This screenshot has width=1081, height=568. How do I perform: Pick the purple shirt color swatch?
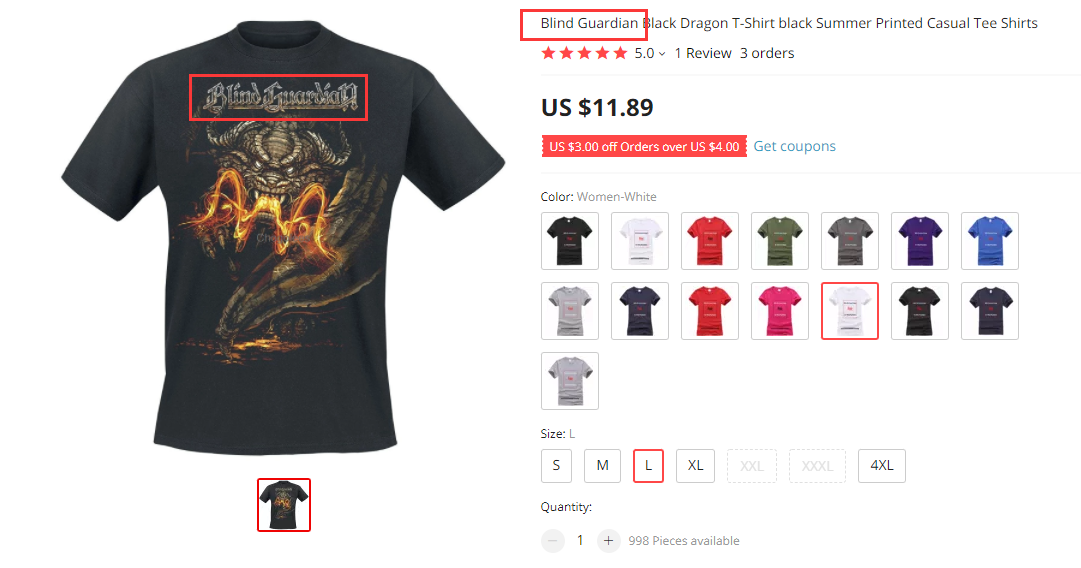[920, 241]
